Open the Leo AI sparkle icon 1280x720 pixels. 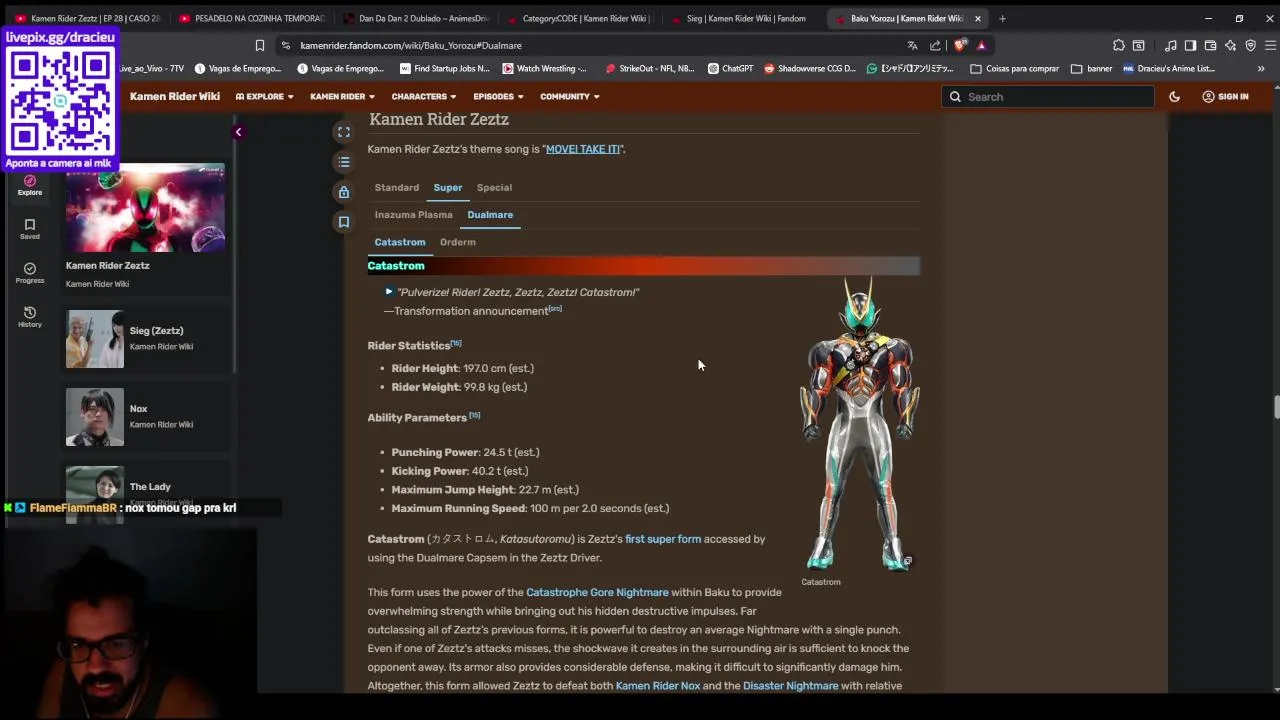point(1230,45)
